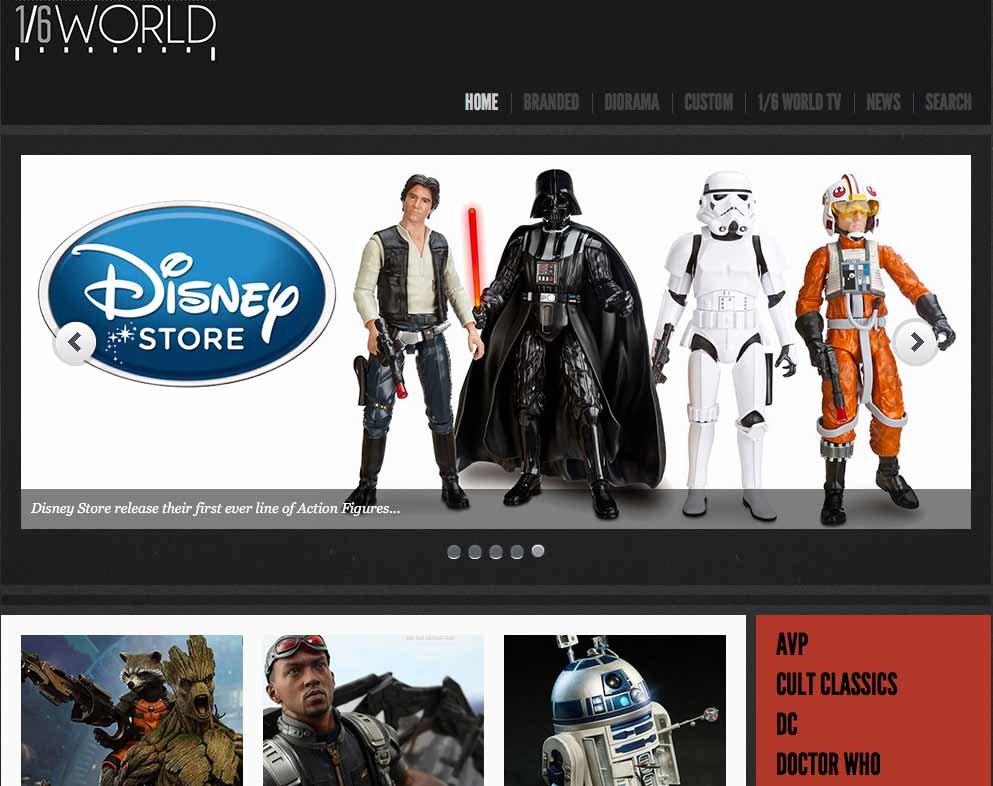
Task: Open the Diorama menu item
Action: 631,102
